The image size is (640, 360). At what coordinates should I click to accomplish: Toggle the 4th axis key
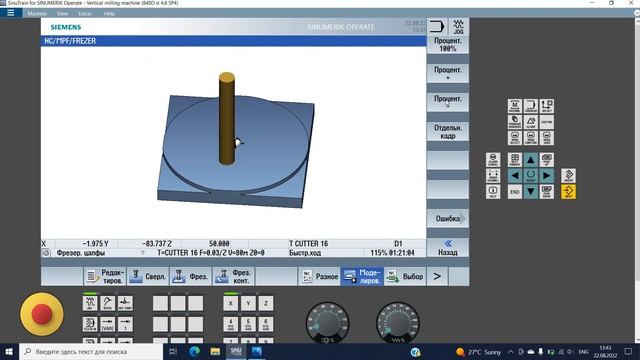point(231,324)
